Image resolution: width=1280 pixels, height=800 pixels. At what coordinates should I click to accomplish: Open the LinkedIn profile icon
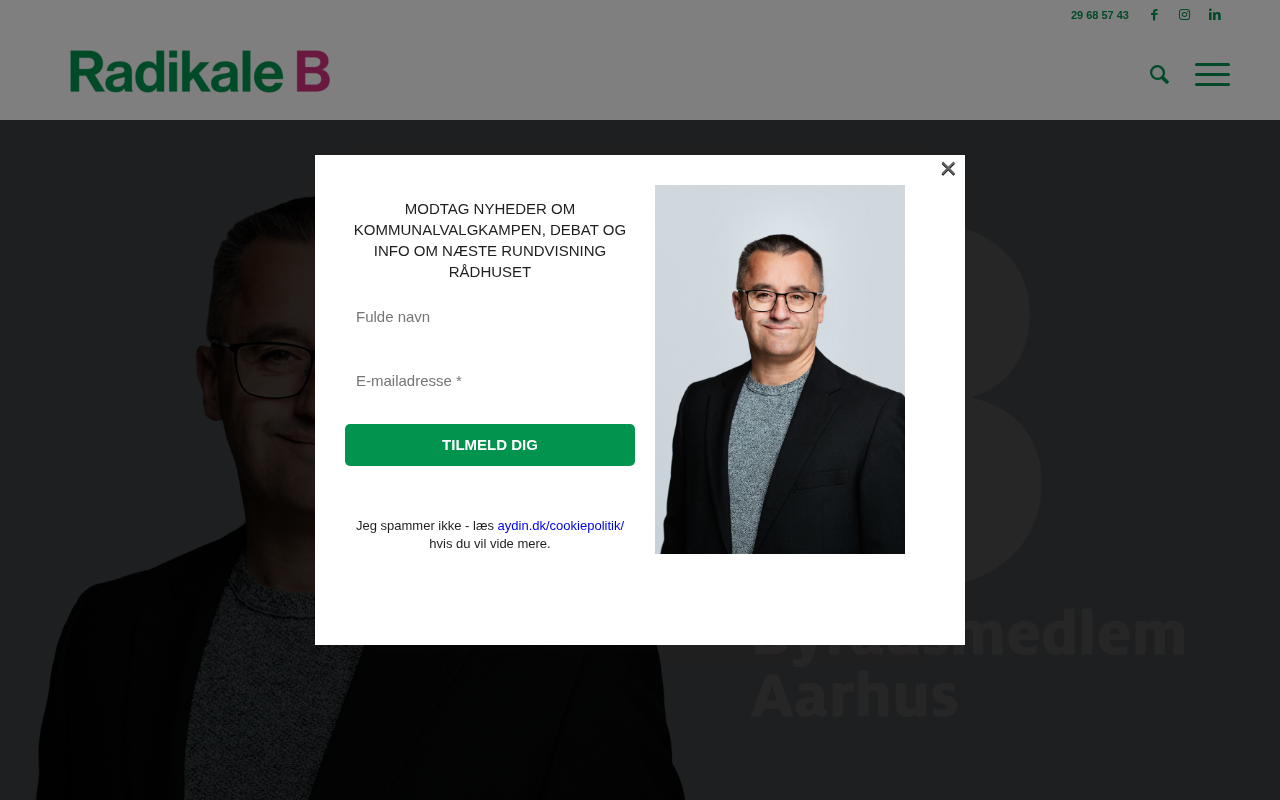(1215, 15)
